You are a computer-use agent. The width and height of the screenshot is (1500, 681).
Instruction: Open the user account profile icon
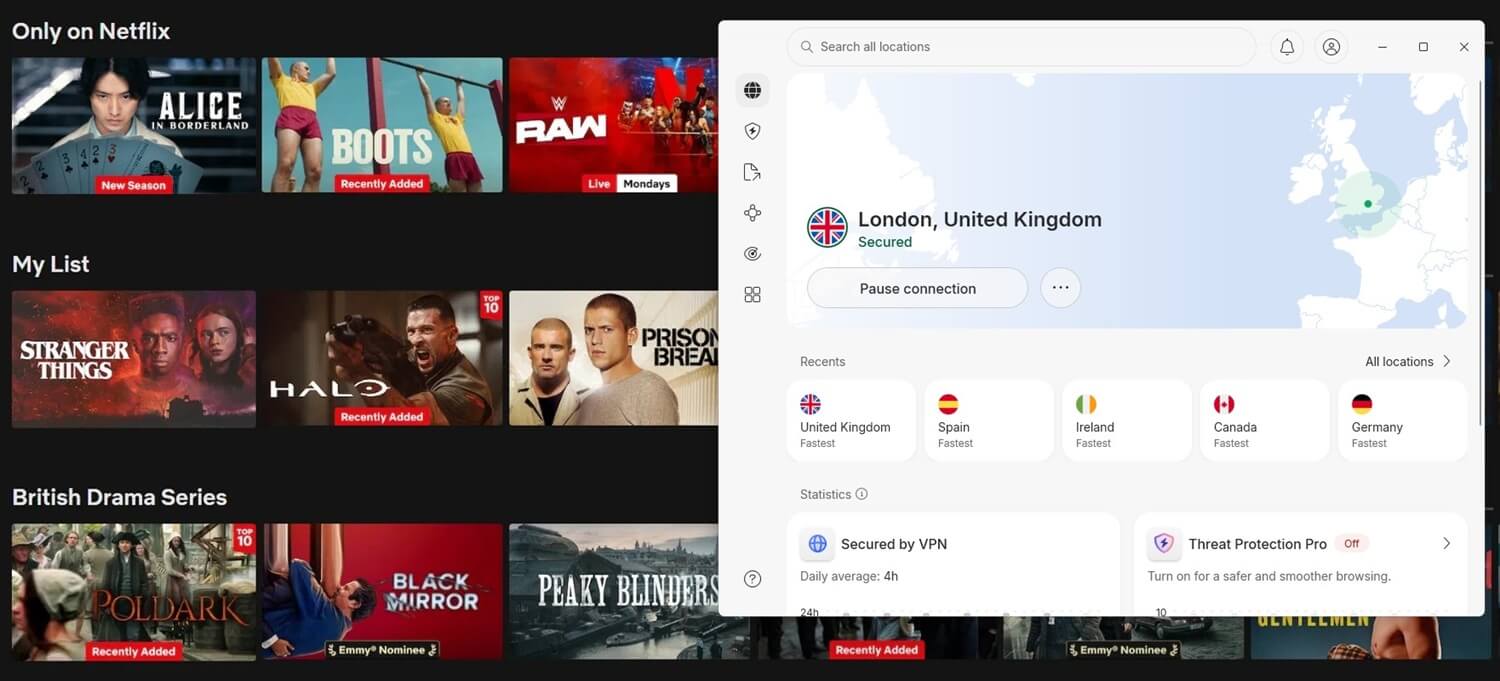click(x=1331, y=47)
